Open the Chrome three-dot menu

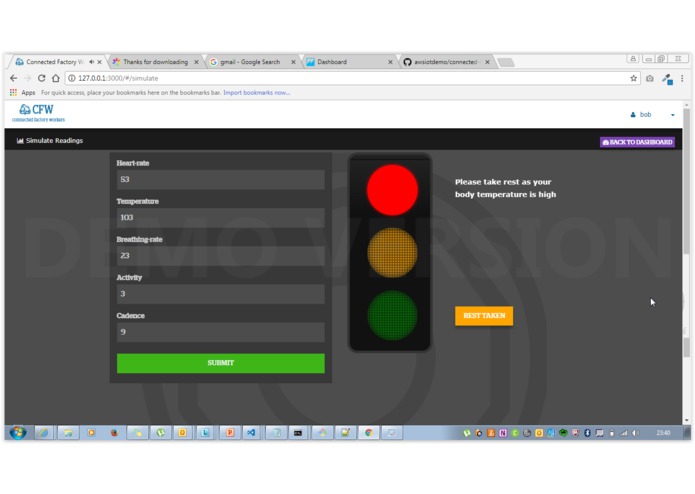tap(682, 78)
